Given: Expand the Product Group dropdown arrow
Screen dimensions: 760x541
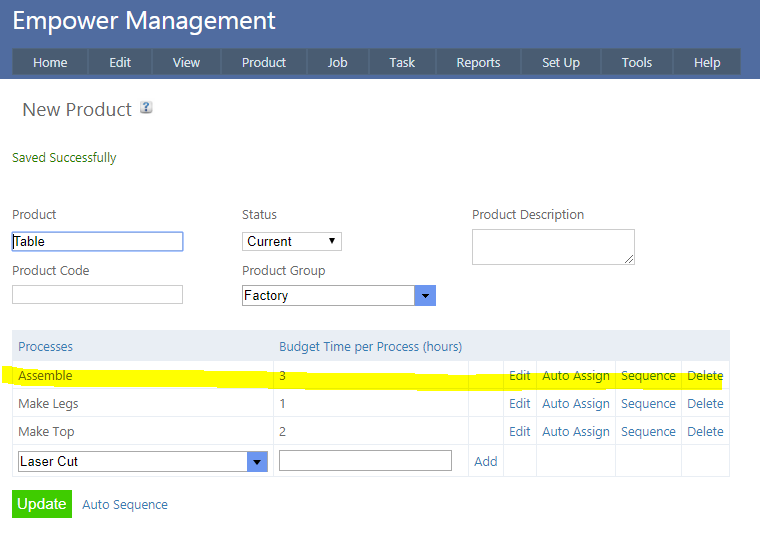Looking at the screenshot, I should pos(425,296).
